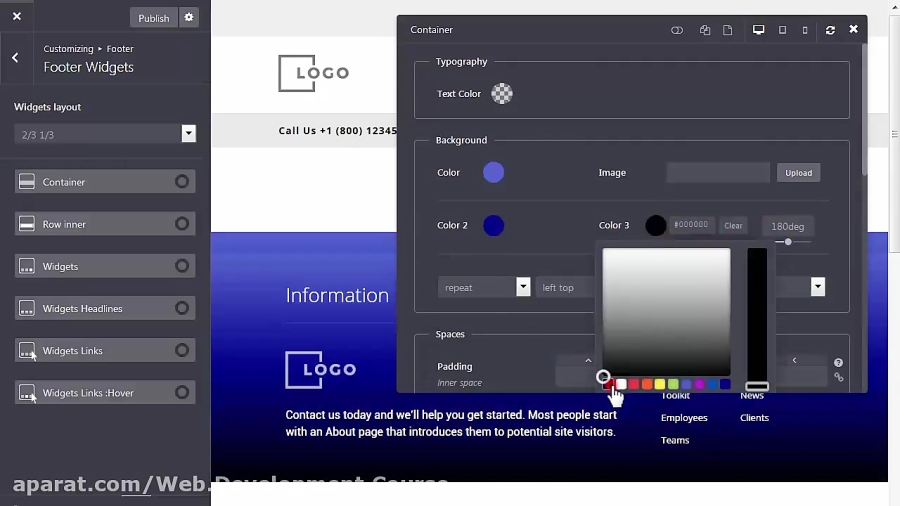Clear the Color 3 value
900x506 pixels.
733,225
